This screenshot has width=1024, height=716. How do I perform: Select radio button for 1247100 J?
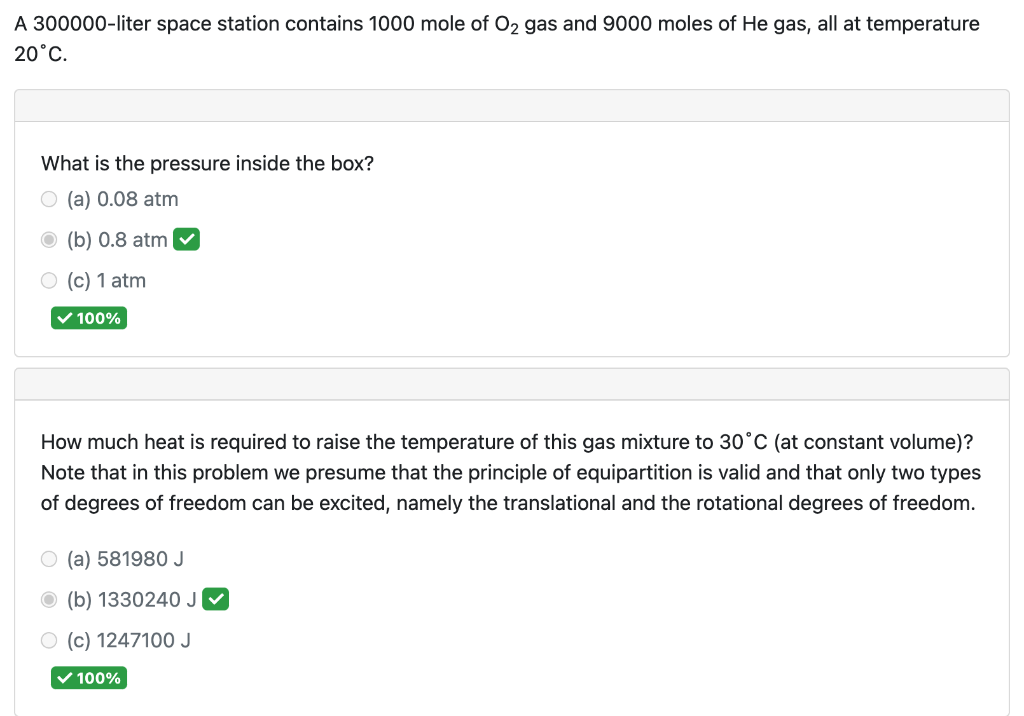click(49, 640)
